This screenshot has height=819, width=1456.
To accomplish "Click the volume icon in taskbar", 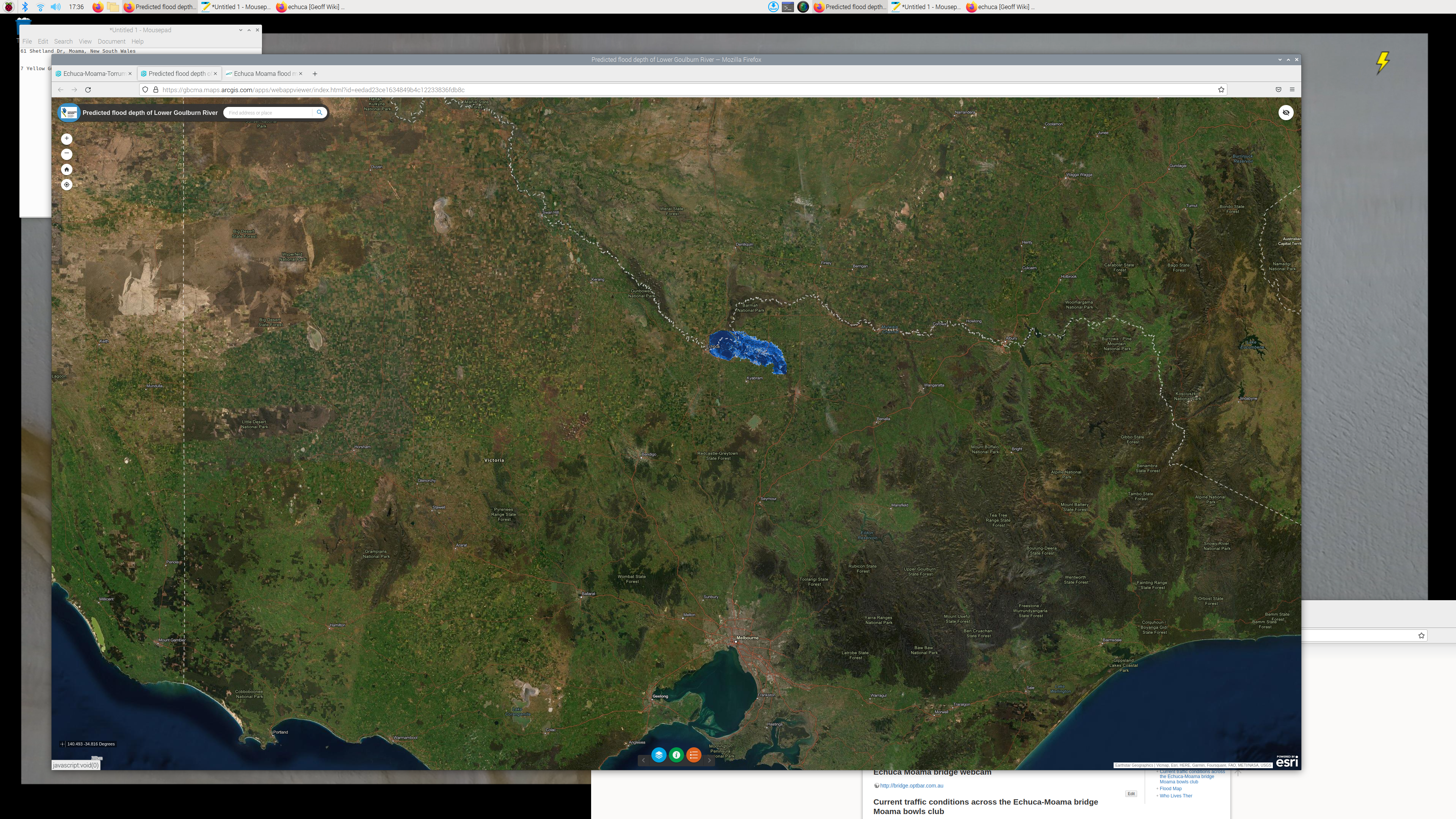I will pyautogui.click(x=55, y=7).
